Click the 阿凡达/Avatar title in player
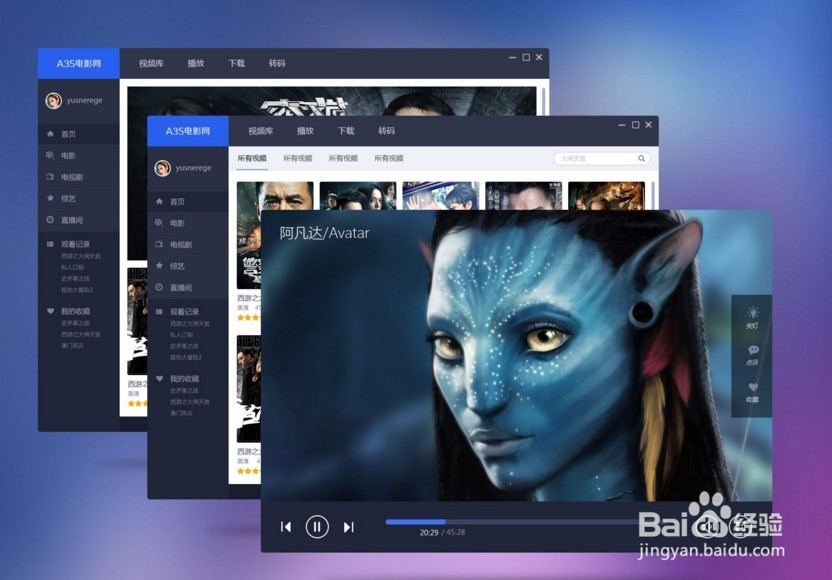This screenshot has height=580, width=832. (x=324, y=233)
